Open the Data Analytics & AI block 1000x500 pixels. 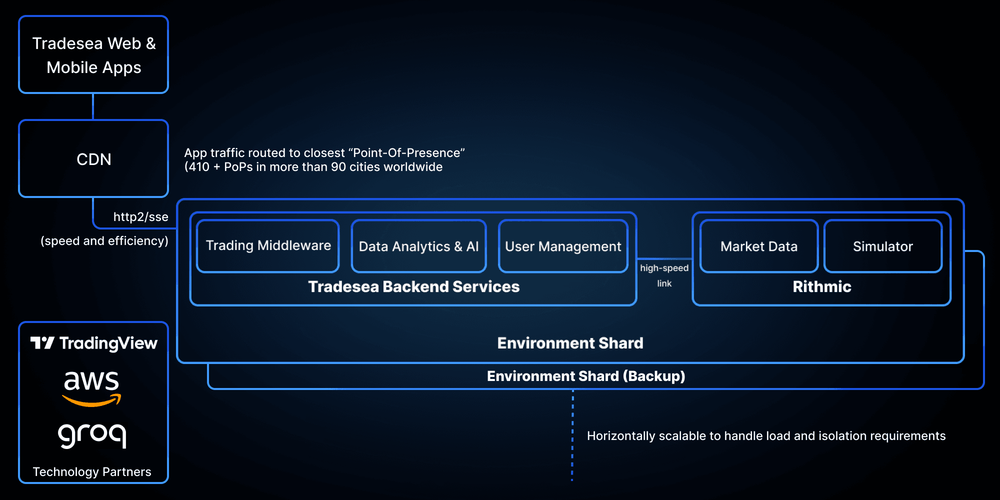418,246
